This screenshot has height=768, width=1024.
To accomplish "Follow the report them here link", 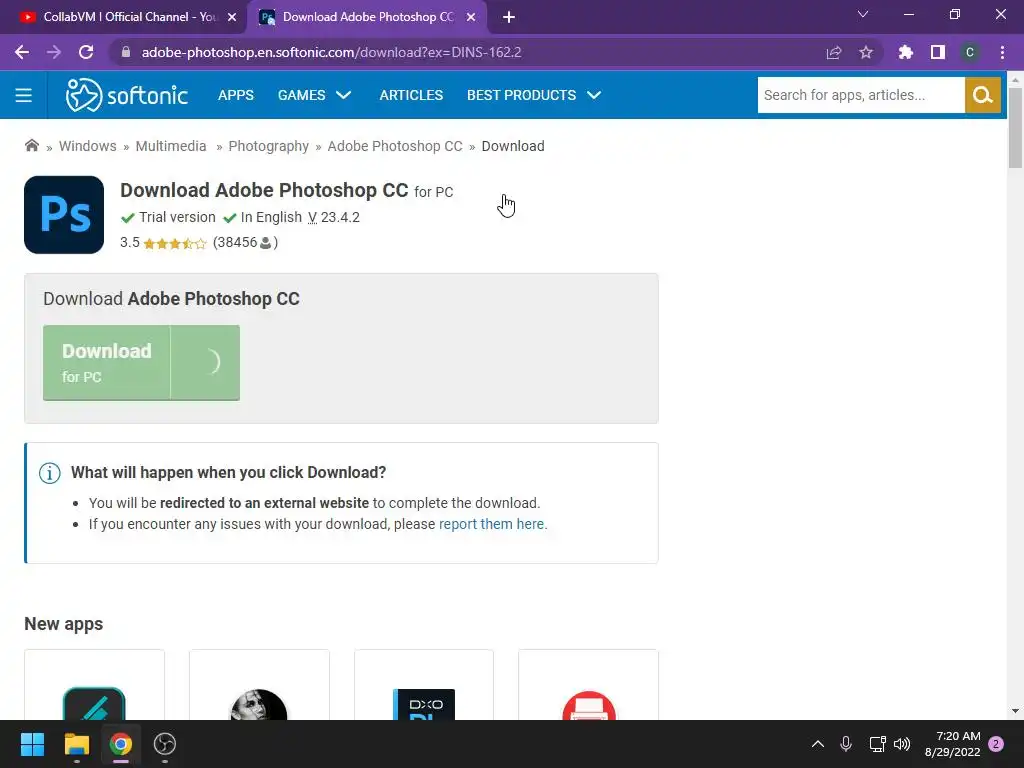I will click(493, 524).
